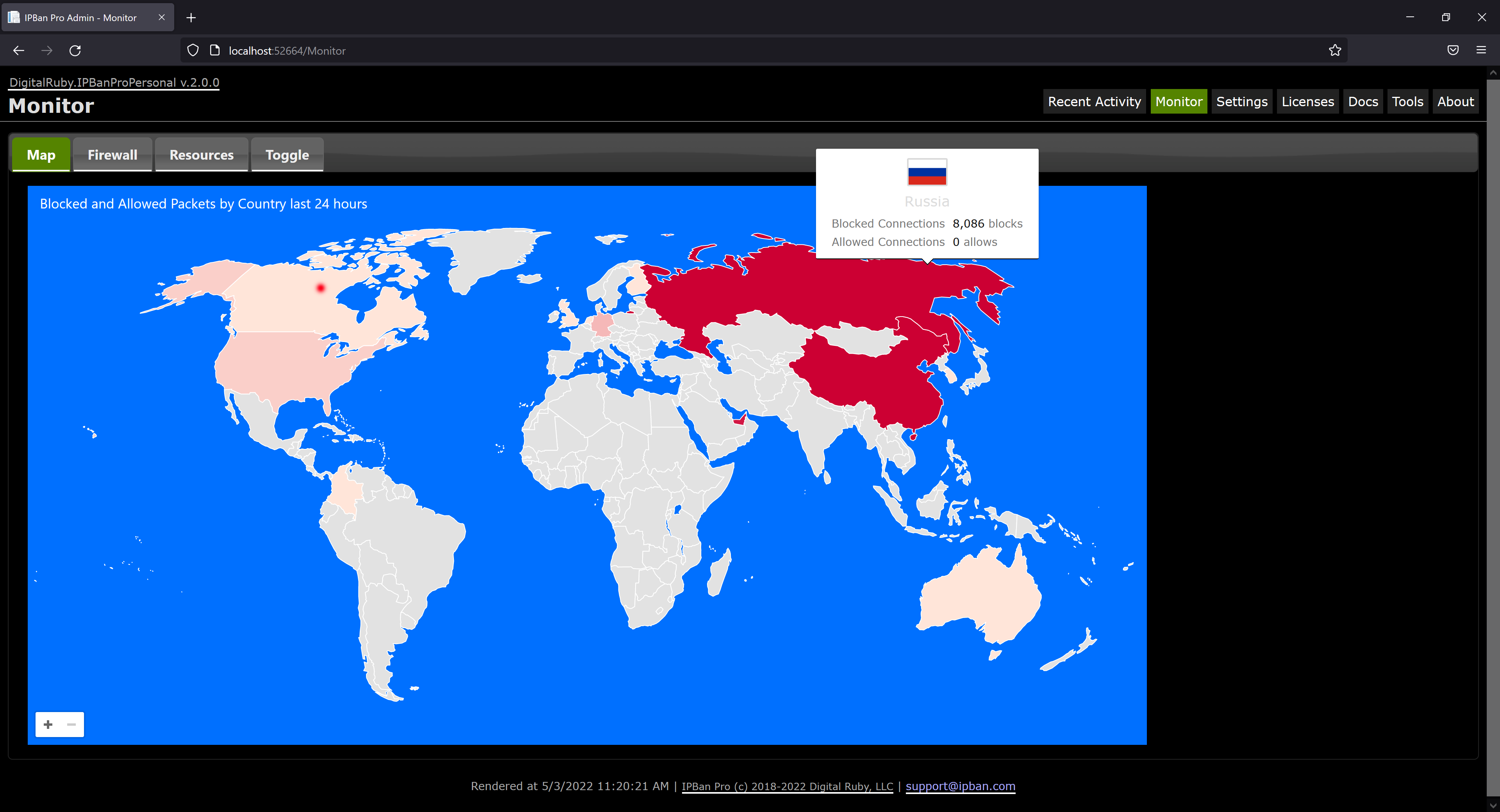Click the browser back arrow

click(x=19, y=51)
